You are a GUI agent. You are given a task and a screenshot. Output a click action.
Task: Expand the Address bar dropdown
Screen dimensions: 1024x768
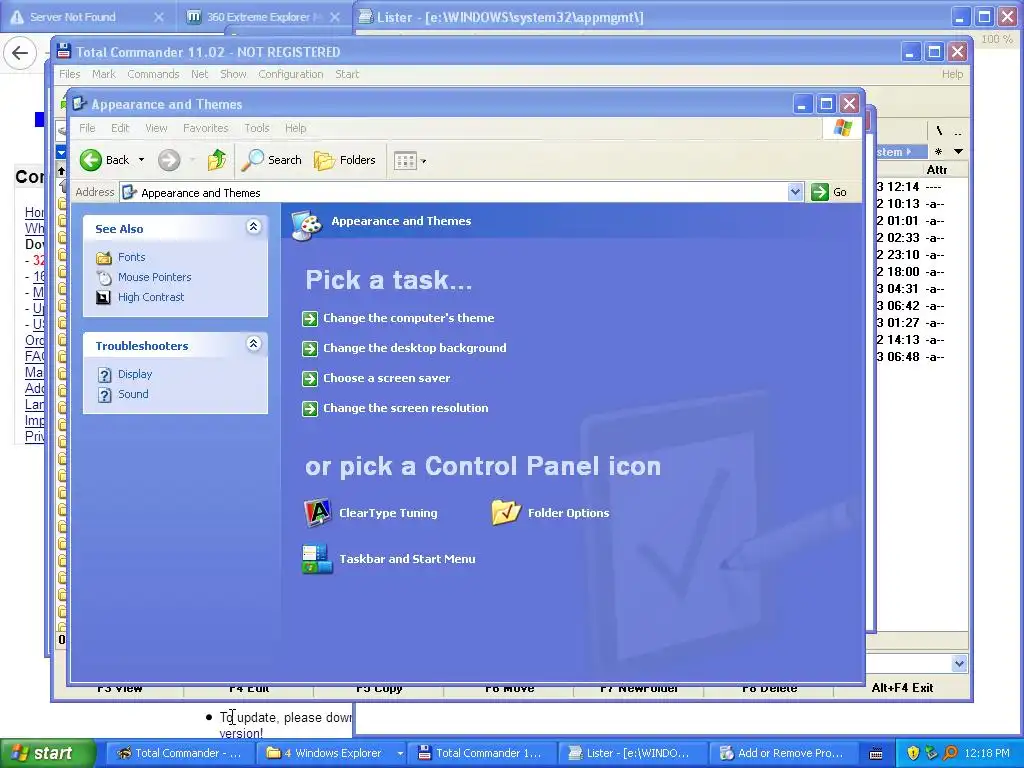(x=795, y=192)
